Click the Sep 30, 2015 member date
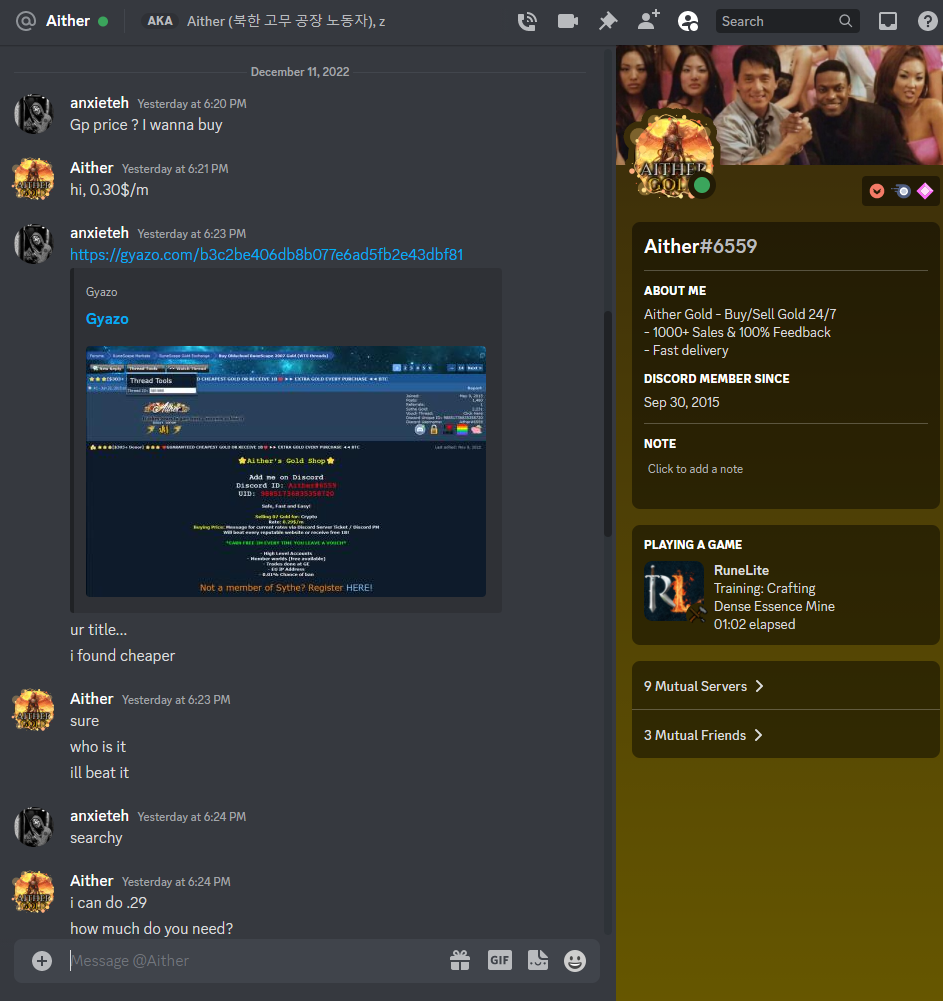This screenshot has height=1001, width=943. point(681,402)
